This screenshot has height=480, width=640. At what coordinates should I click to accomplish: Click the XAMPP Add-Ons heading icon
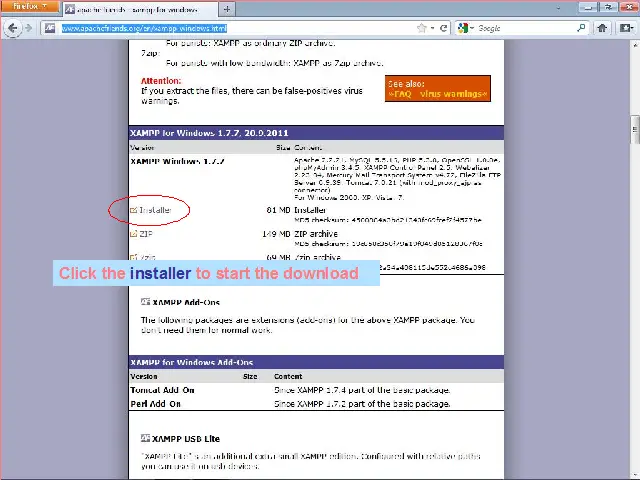click(145, 302)
